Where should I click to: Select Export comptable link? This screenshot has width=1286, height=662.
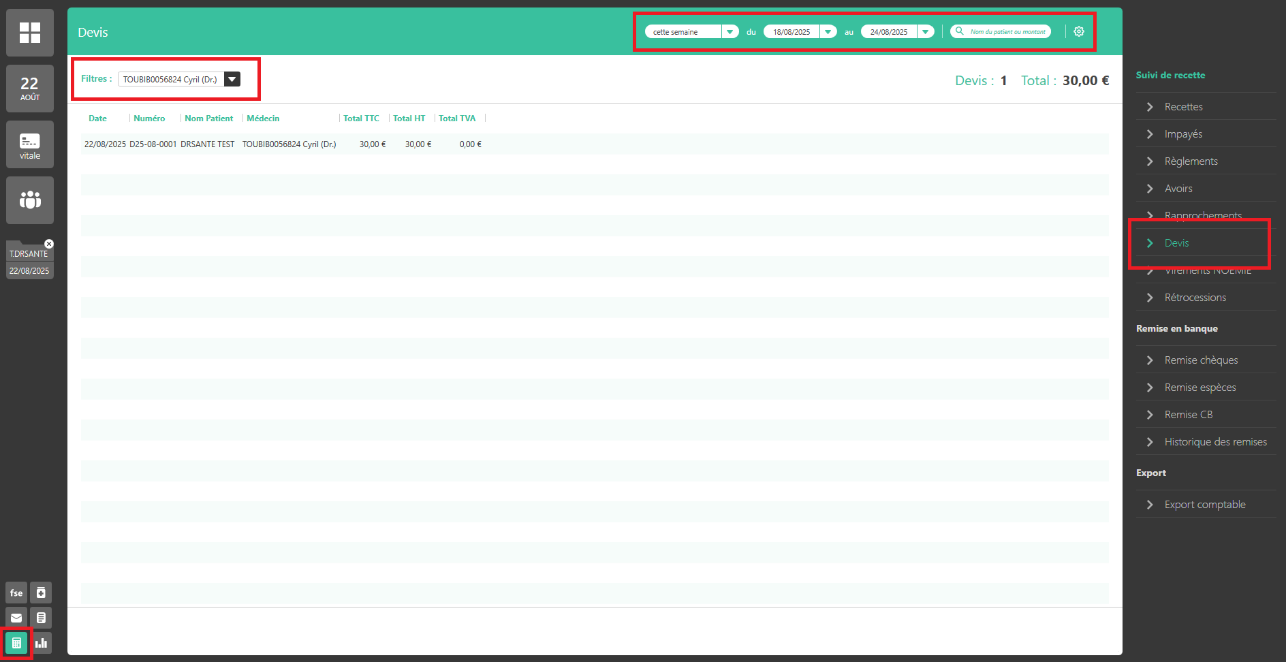tap(1205, 505)
